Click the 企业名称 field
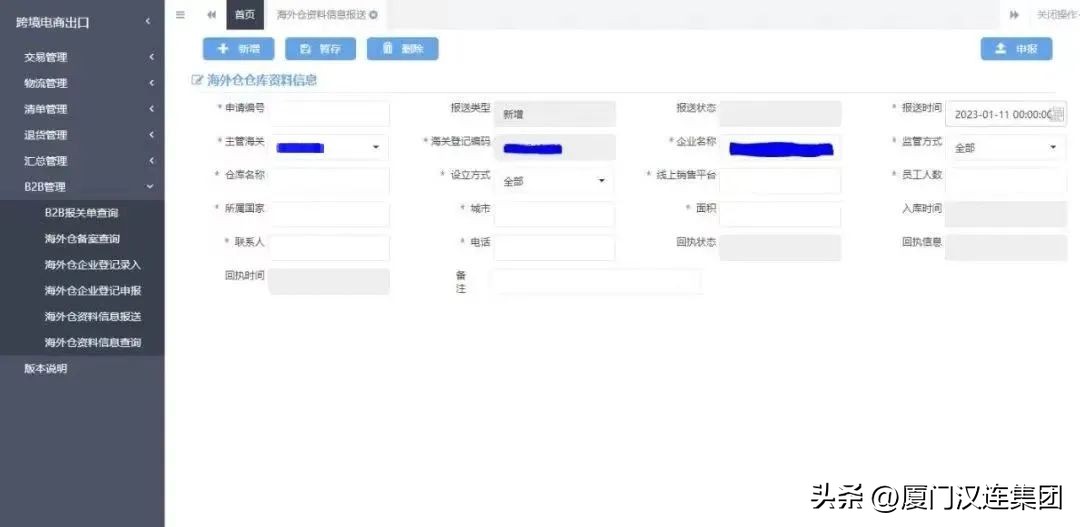1080x527 pixels. [x=780, y=147]
